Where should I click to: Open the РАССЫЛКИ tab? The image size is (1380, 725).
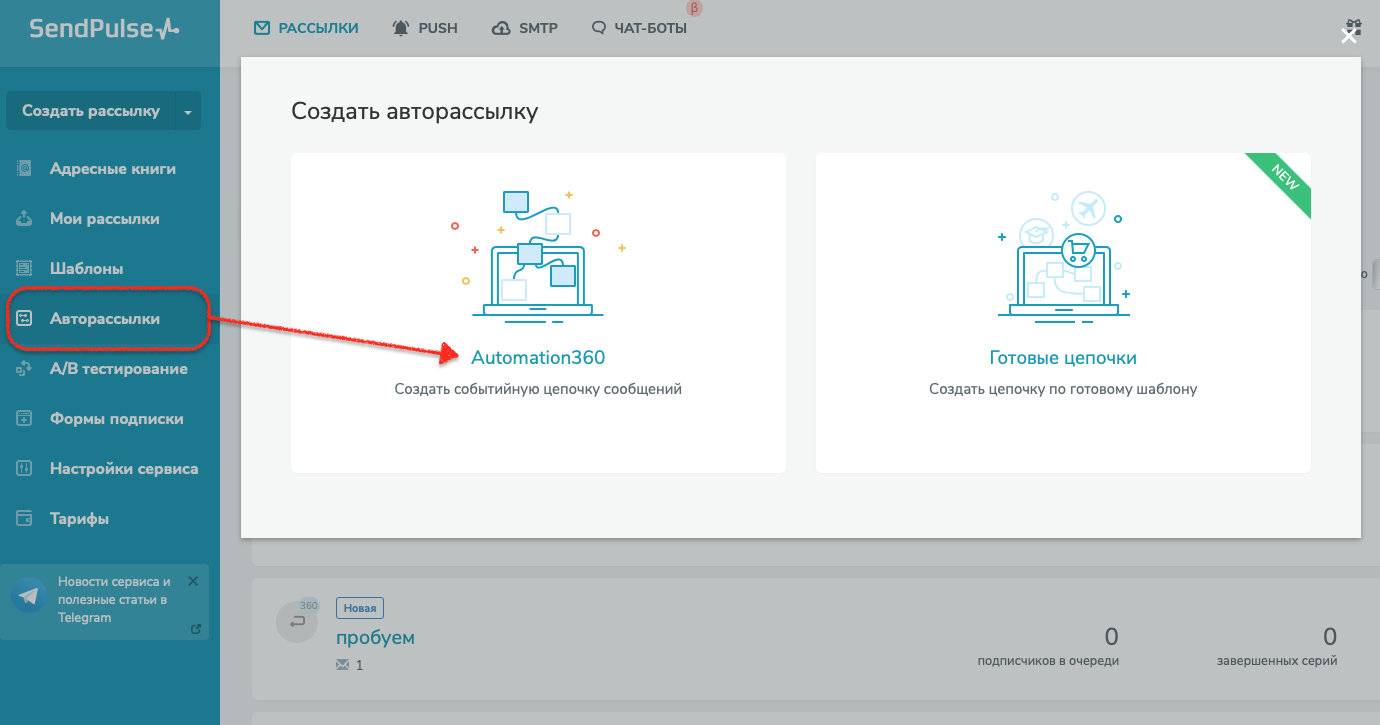coord(318,28)
